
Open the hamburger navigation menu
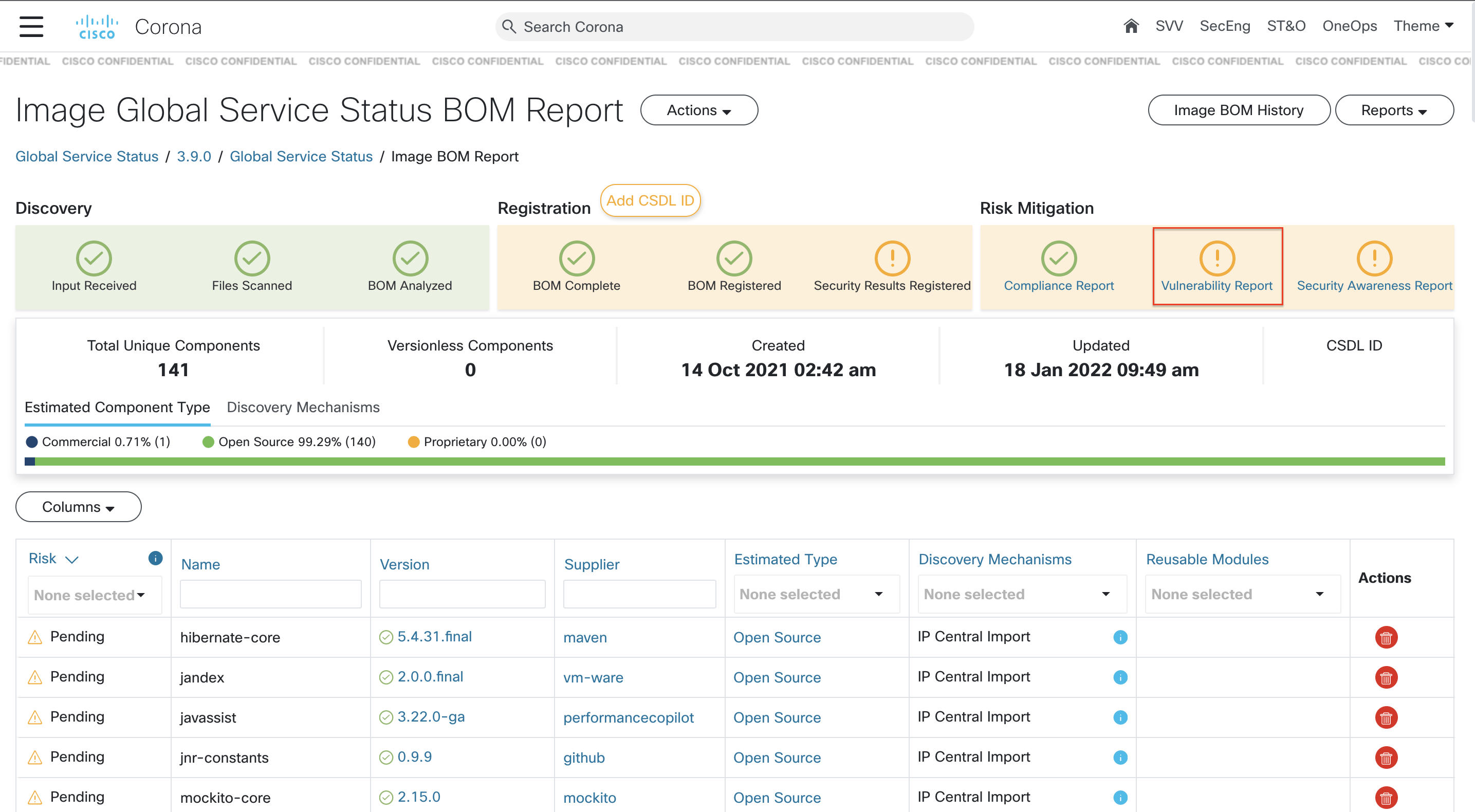31,26
